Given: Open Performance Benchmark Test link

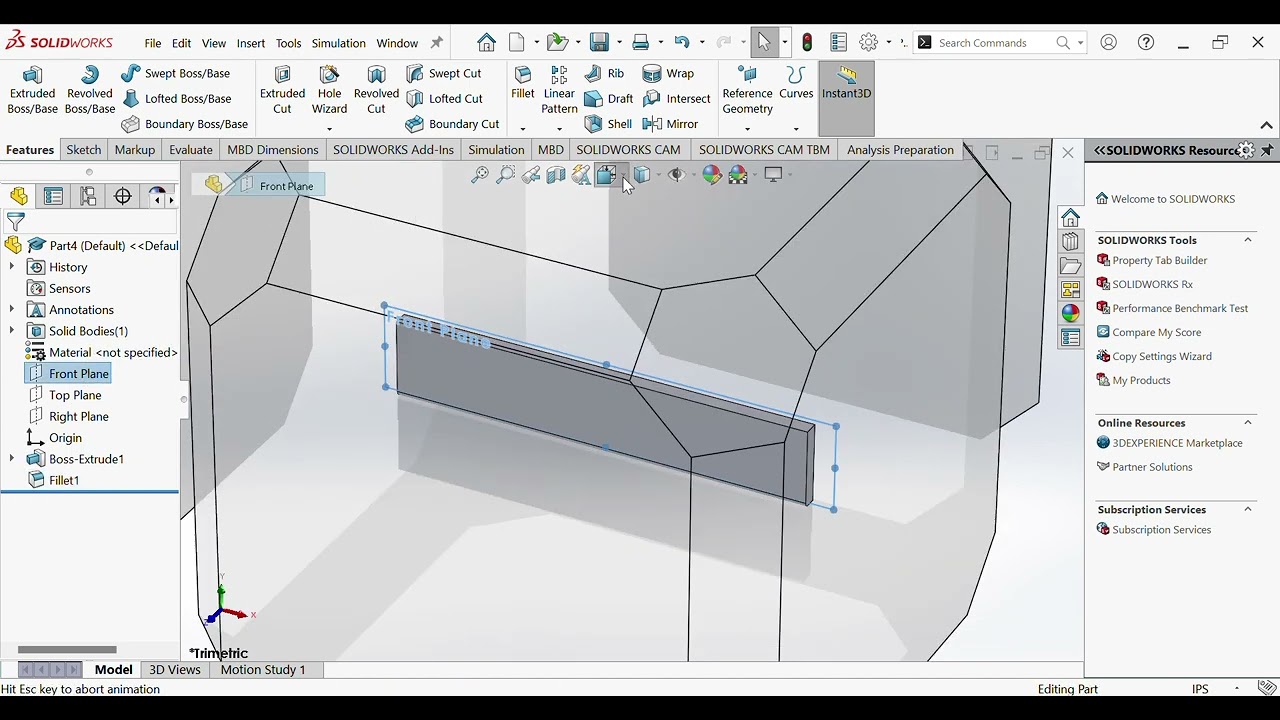Looking at the screenshot, I should [x=1180, y=309].
